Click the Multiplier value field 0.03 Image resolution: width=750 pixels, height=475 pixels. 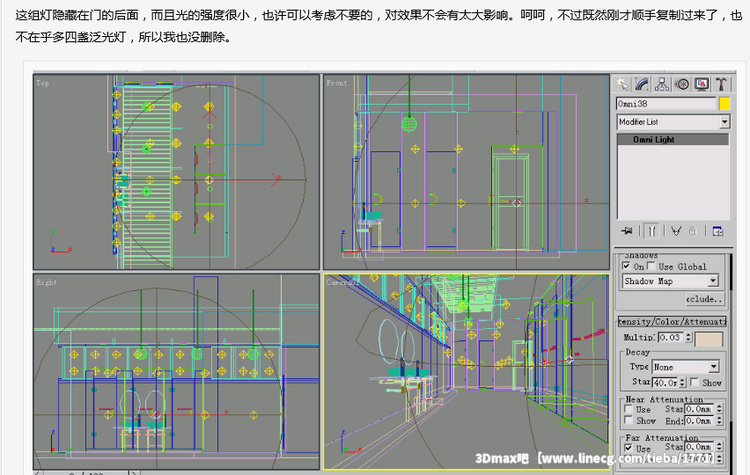point(670,337)
